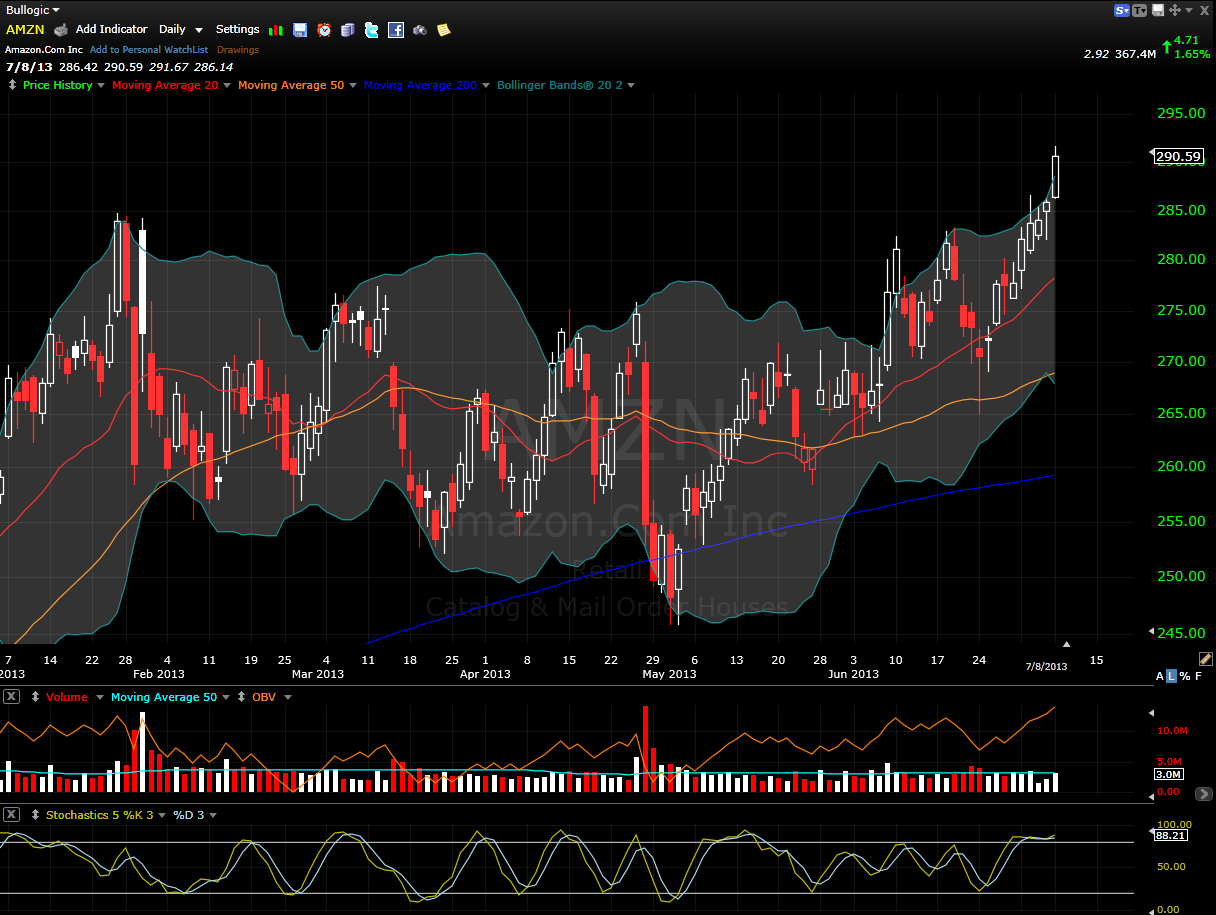
Task: Open the yellow sticky note icon
Action: point(444,30)
